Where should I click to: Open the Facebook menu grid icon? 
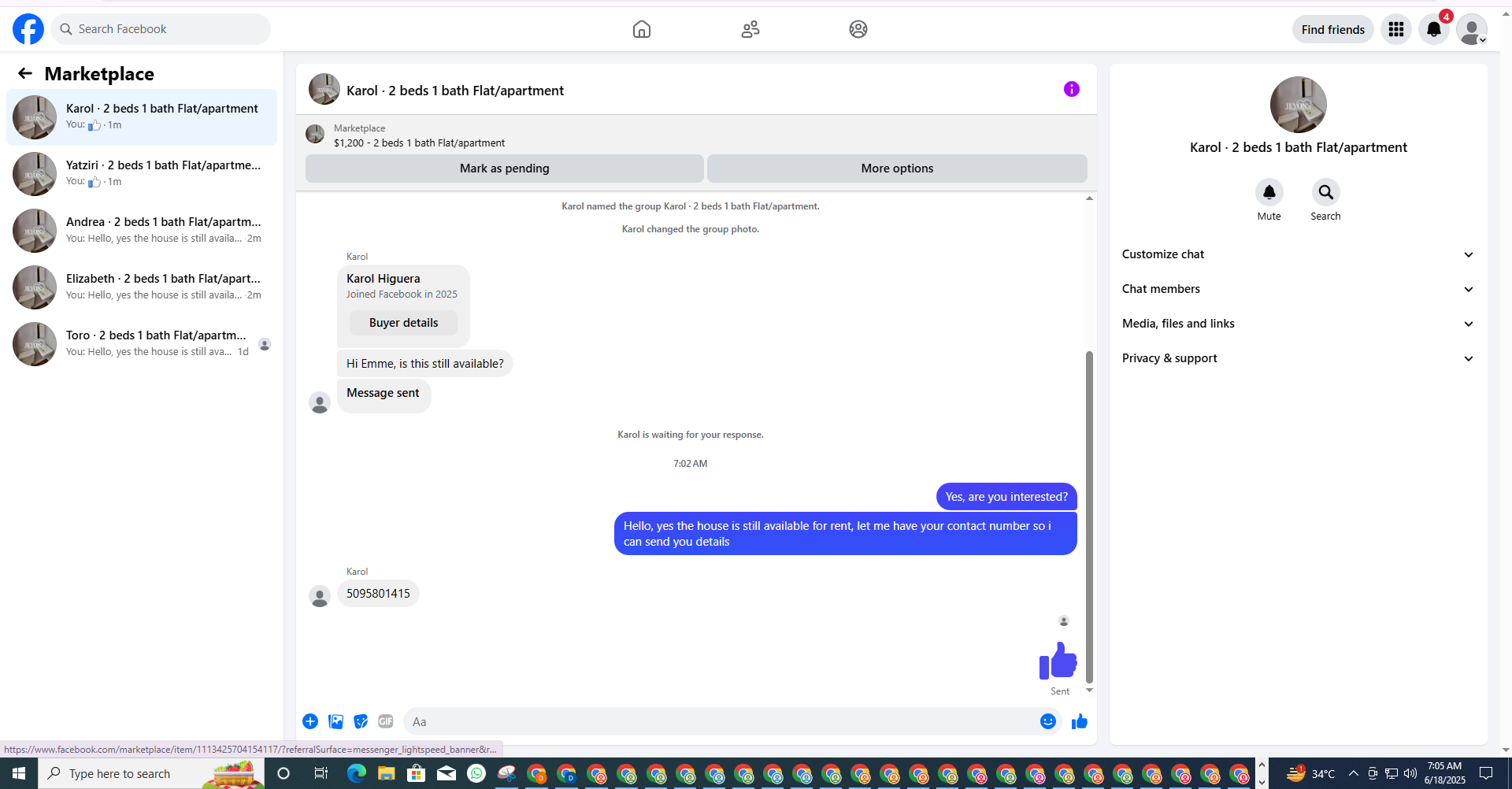coord(1396,29)
